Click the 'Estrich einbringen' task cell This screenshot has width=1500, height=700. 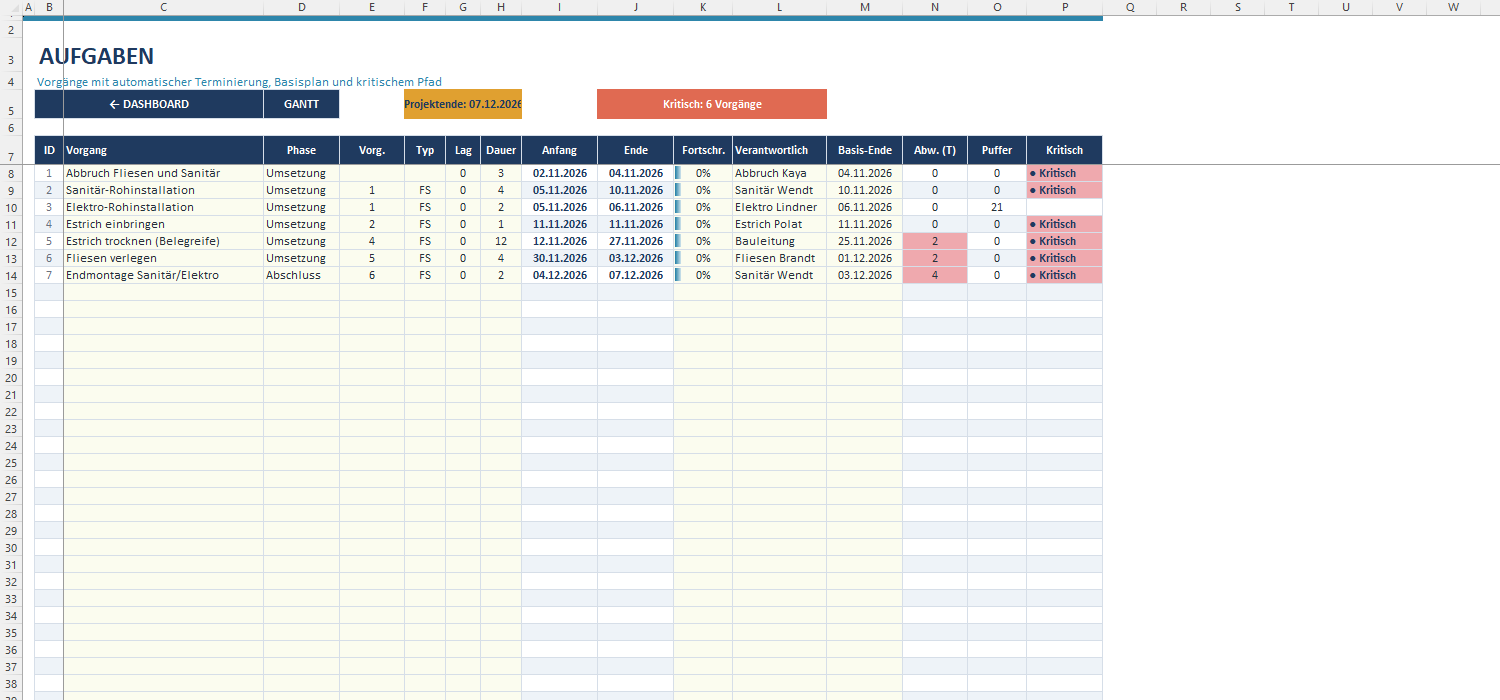[x=163, y=224]
